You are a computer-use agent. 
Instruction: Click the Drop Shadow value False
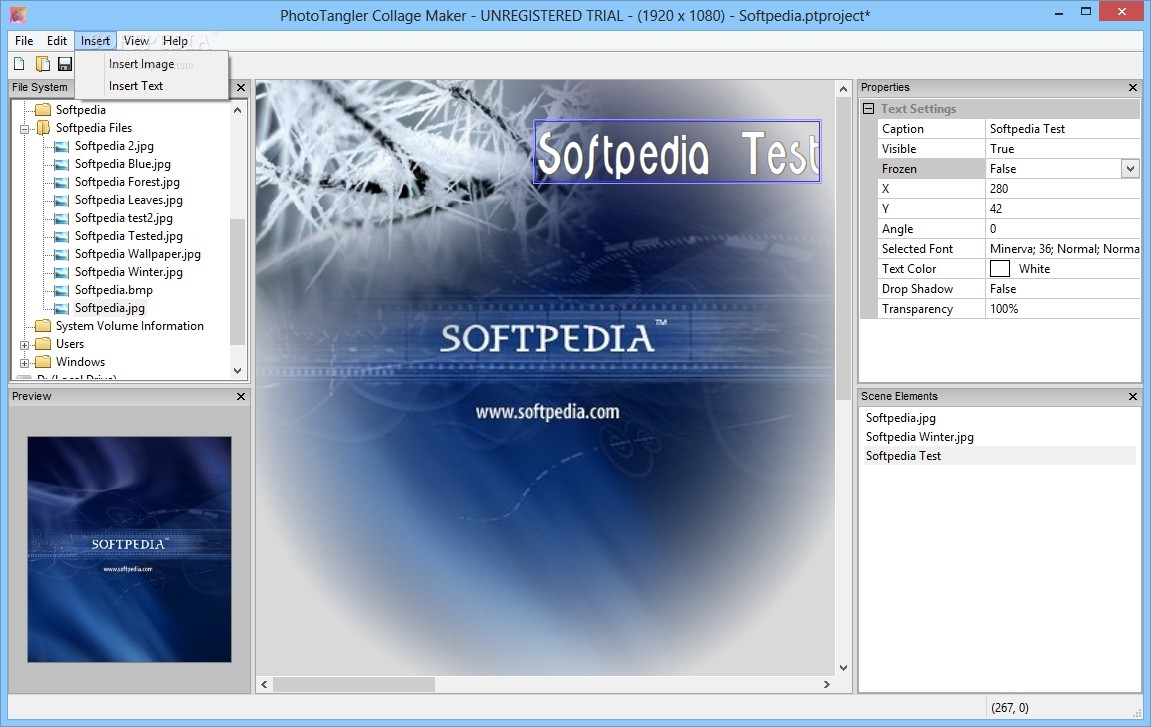[x=1063, y=289]
